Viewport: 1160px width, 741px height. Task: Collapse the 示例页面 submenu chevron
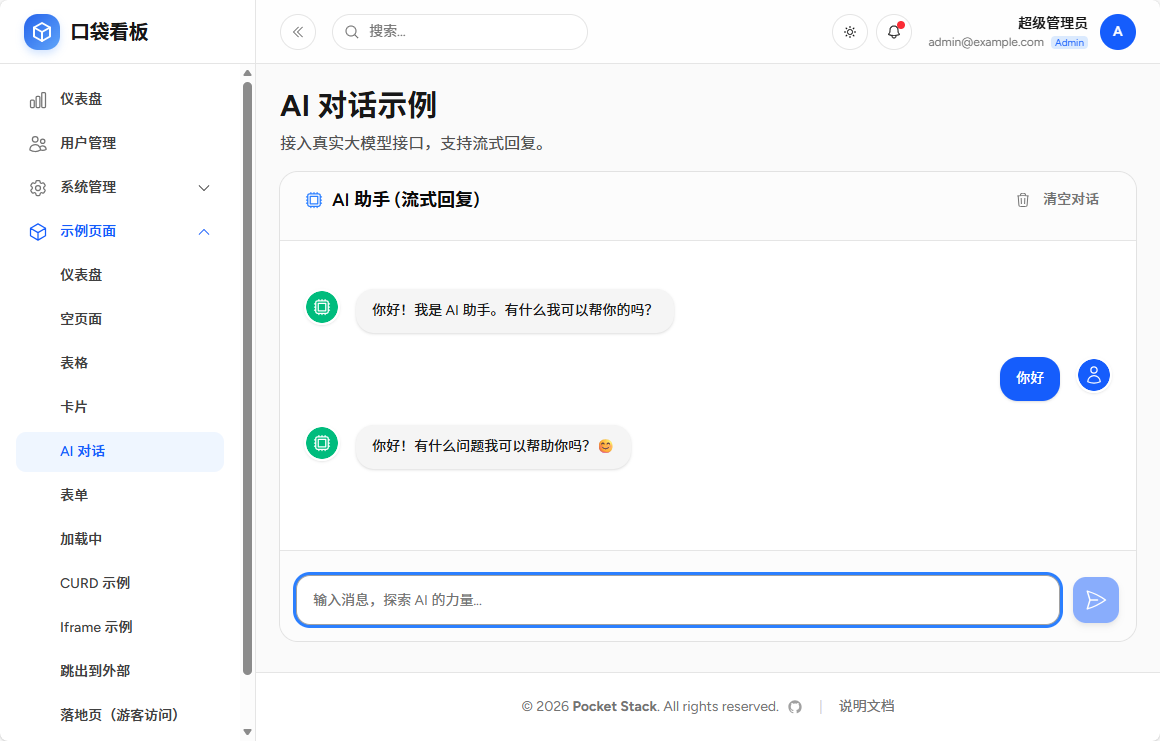click(x=204, y=231)
